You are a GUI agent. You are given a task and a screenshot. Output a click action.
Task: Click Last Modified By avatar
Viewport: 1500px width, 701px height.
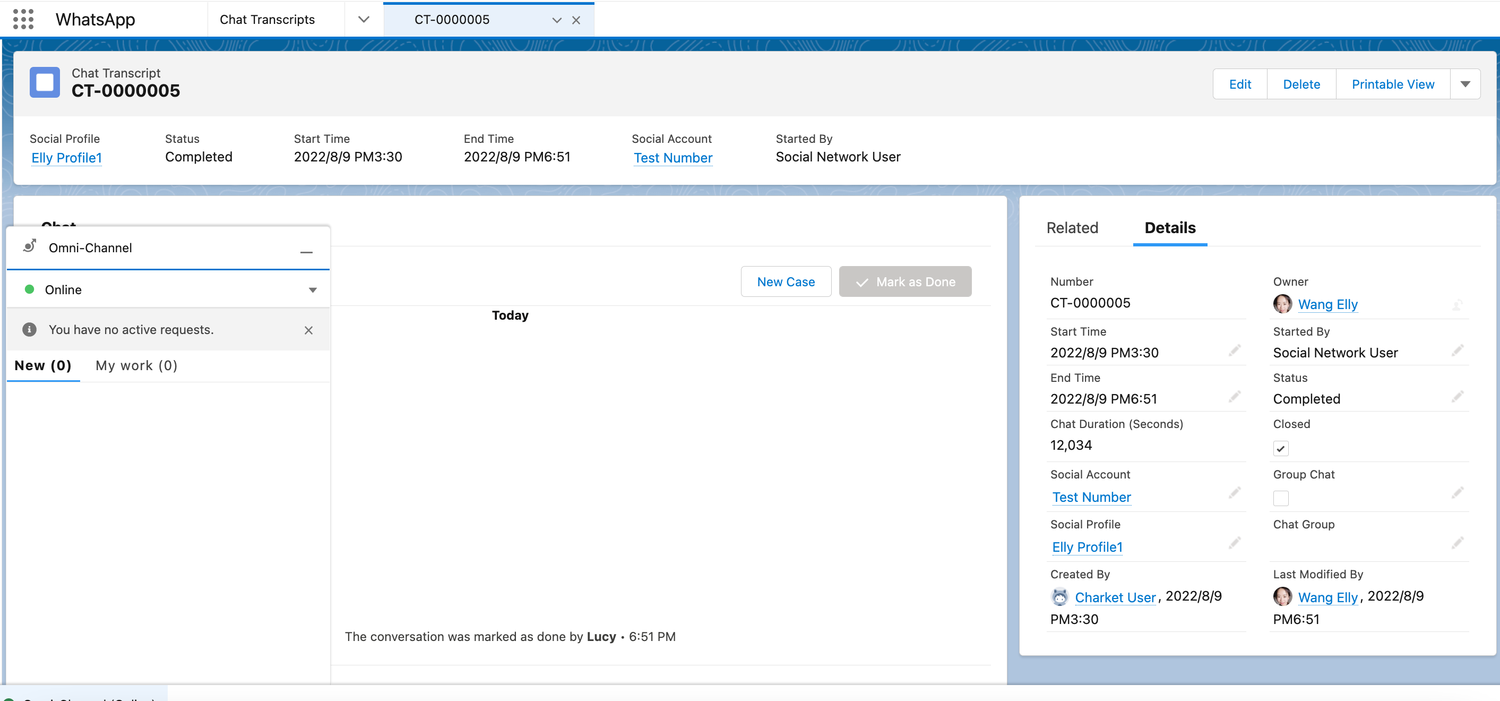point(1282,597)
